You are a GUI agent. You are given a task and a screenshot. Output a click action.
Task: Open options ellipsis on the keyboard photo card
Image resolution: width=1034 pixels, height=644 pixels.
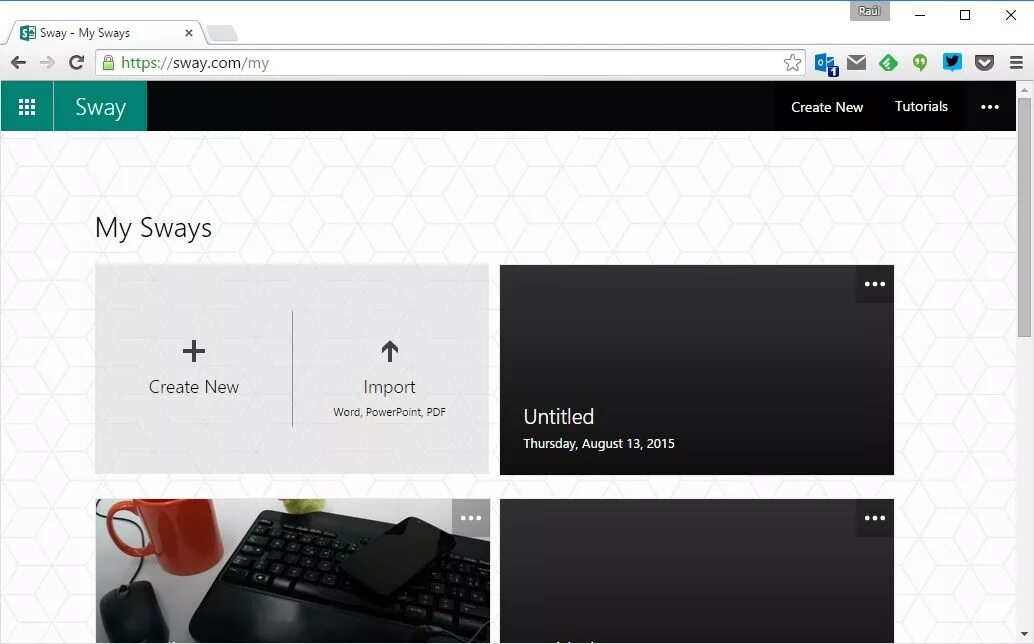(471, 518)
